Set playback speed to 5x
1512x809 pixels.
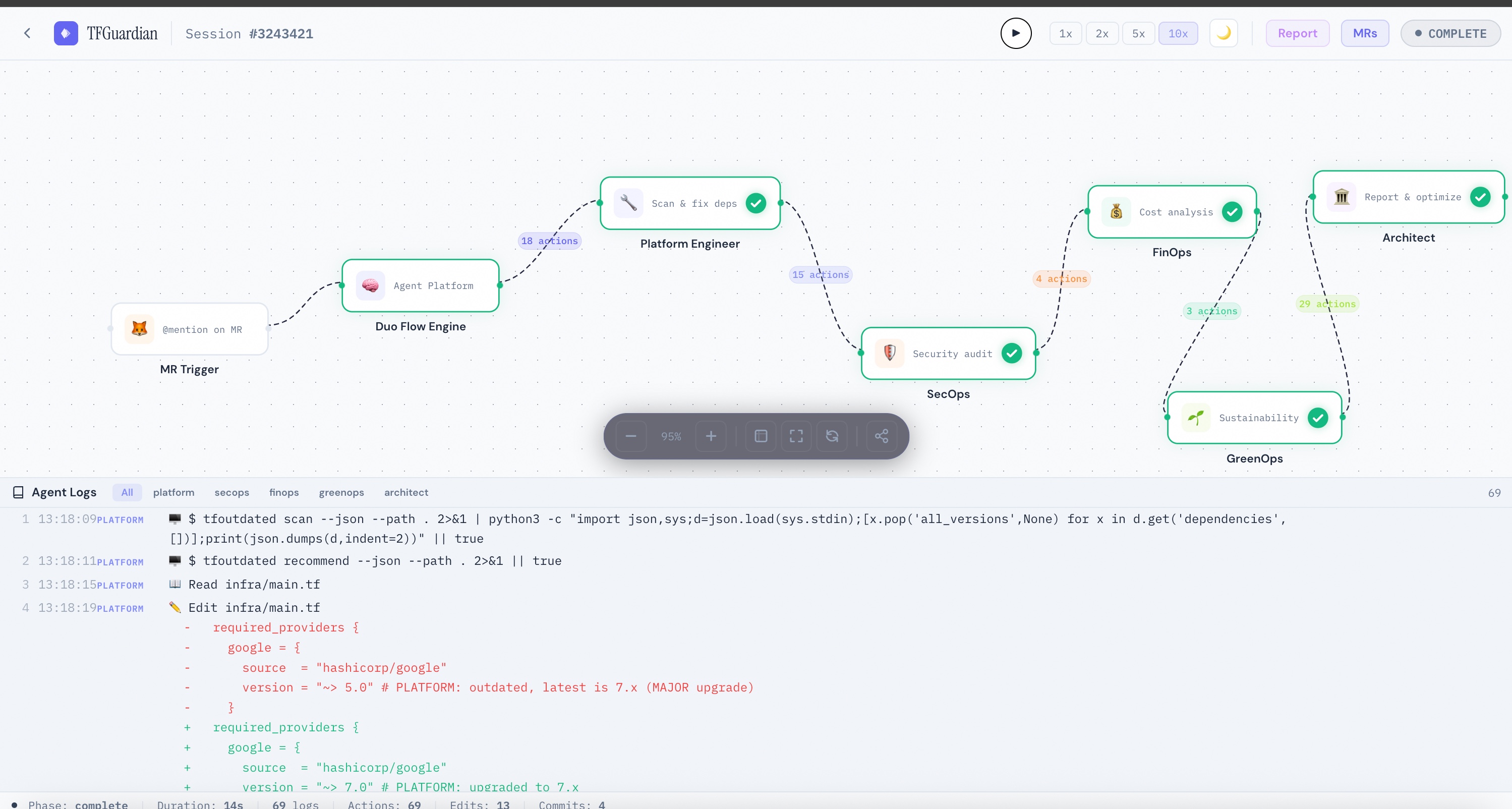point(1139,33)
